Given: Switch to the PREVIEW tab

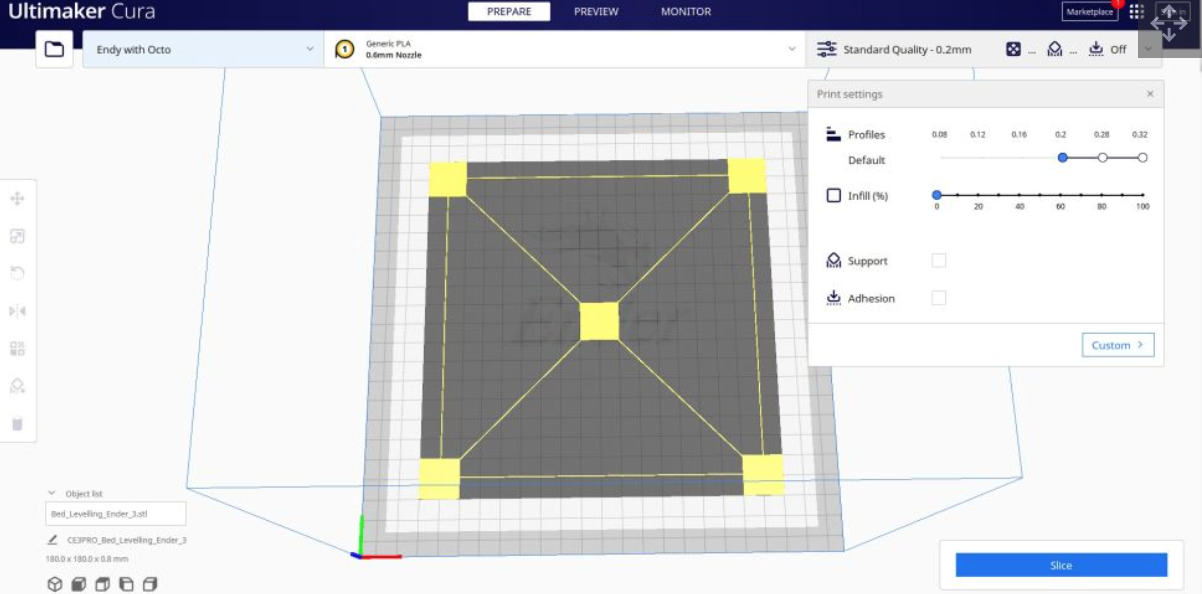Looking at the screenshot, I should 596,12.
